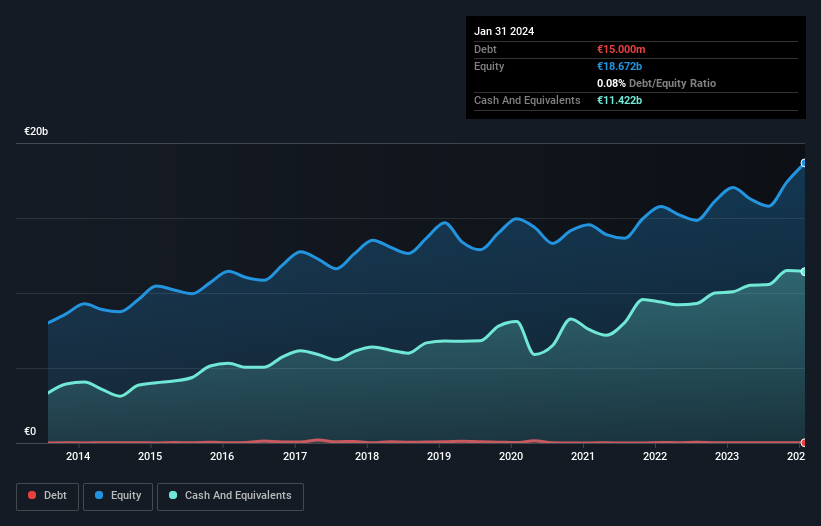The image size is (821, 526).
Task: Click the teal Cash legend dot
Action: (x=173, y=495)
